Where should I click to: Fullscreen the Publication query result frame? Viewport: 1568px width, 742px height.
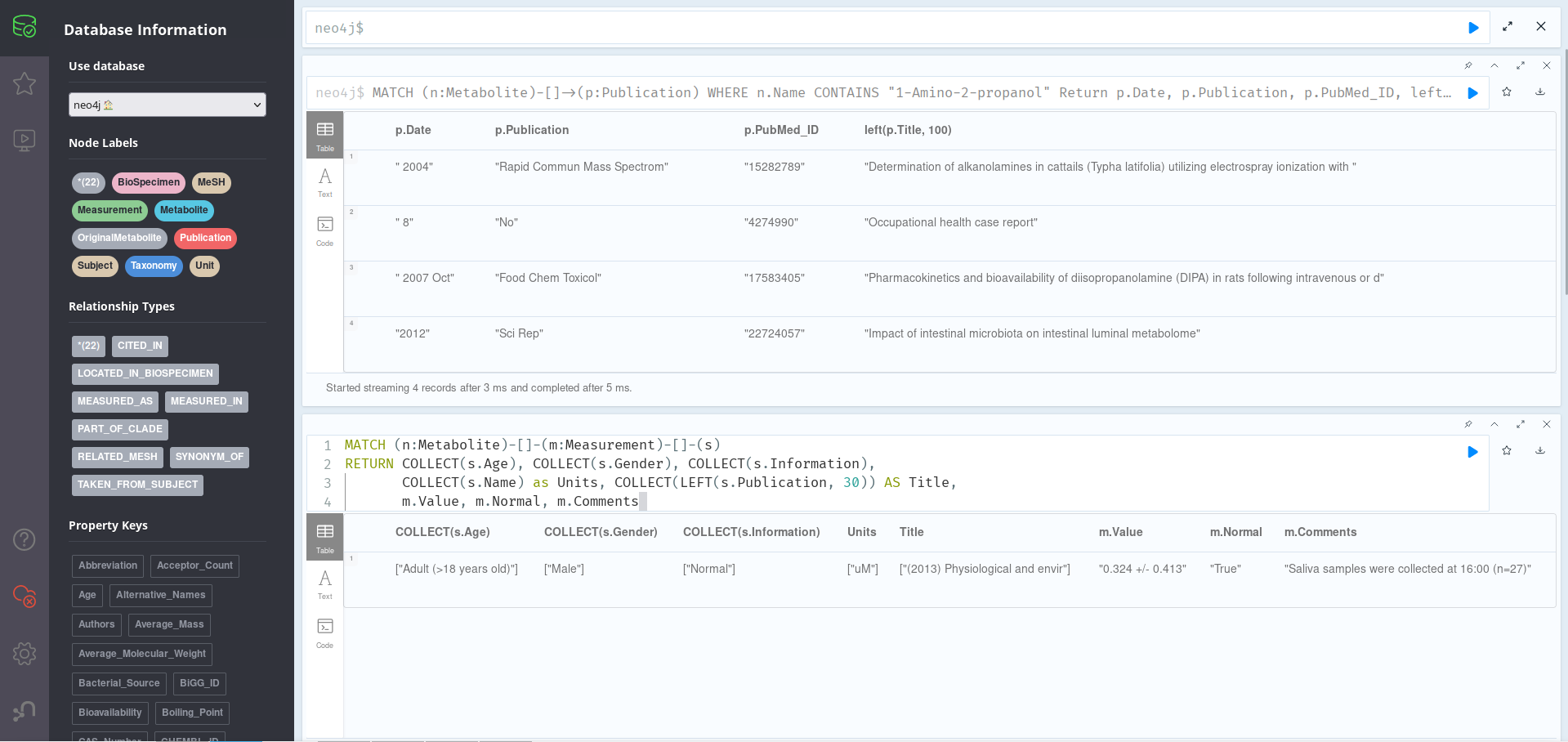point(1521,65)
